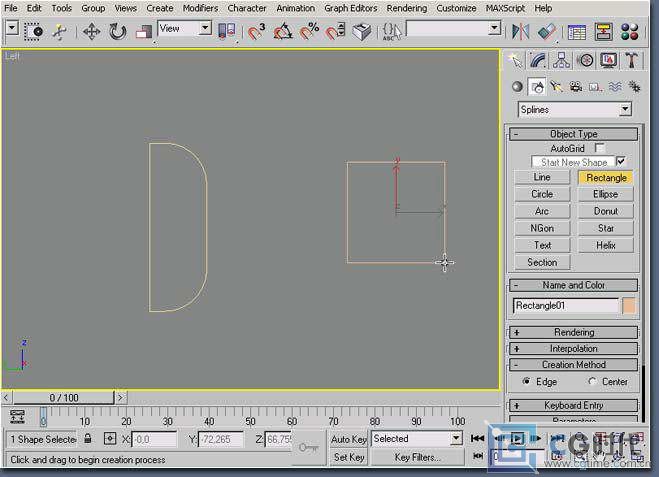Activate the Select and Move tool
Screen dimensions: 659x477
pyautogui.click(x=91, y=32)
